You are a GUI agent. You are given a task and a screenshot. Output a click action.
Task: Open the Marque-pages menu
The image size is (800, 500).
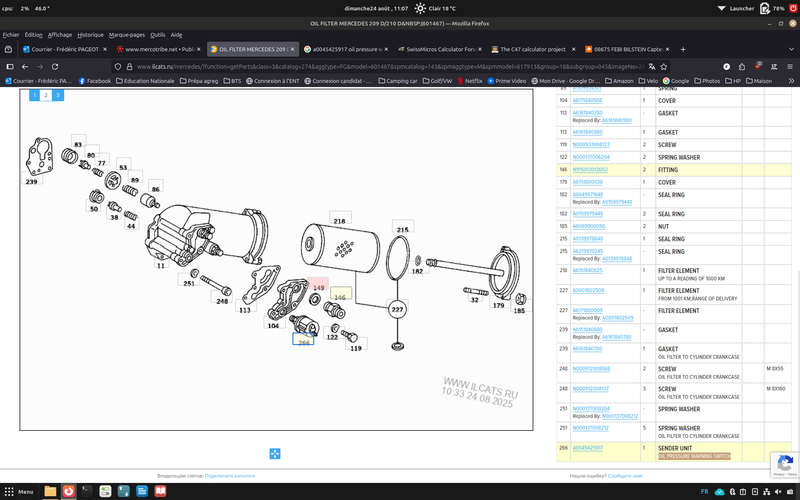tap(127, 35)
